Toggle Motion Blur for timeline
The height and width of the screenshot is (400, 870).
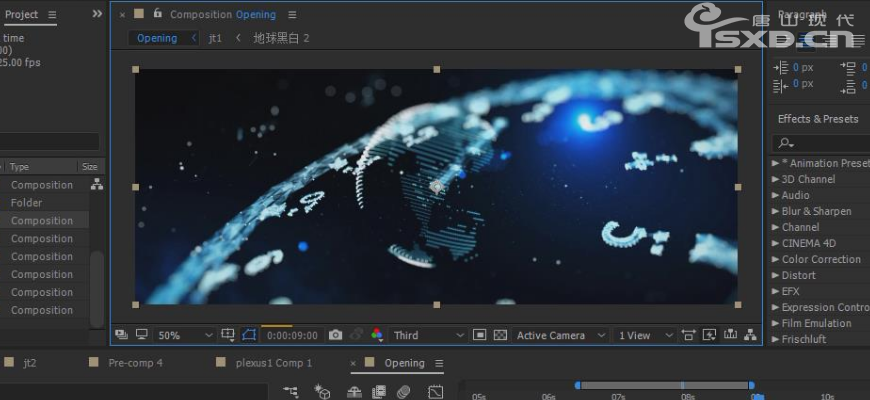coord(404,392)
